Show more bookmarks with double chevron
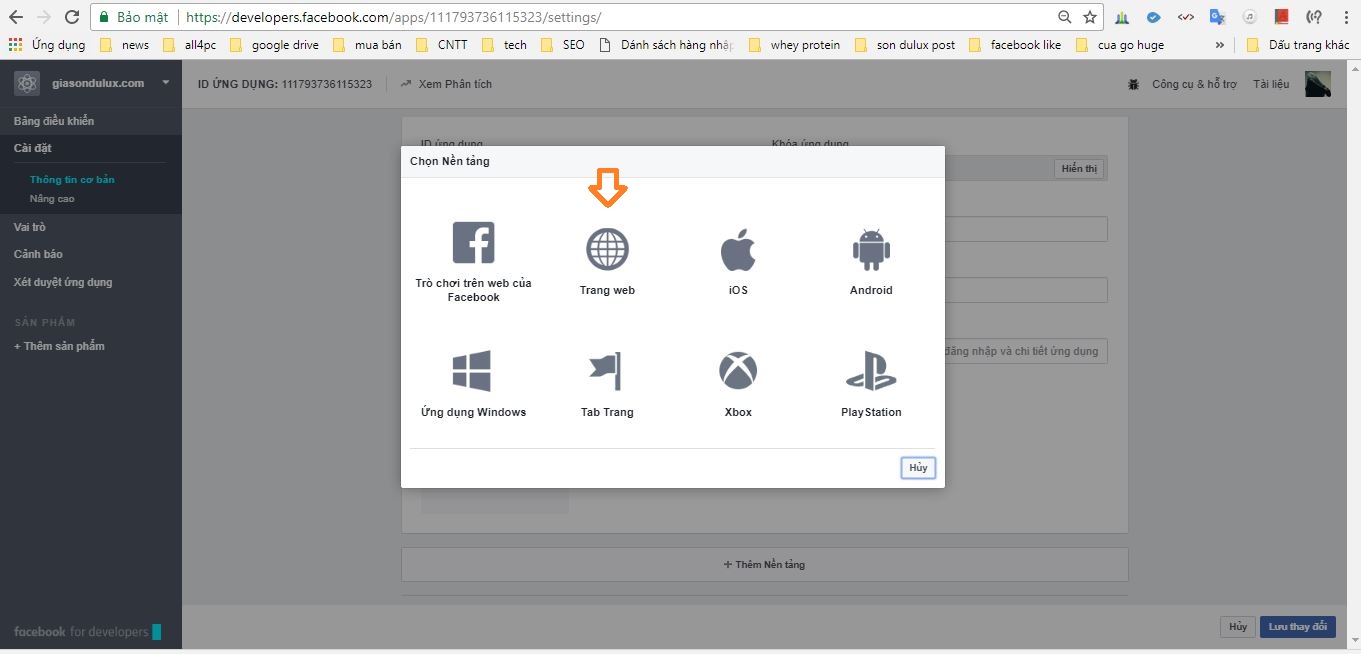The image size is (1361, 654). 1219,45
